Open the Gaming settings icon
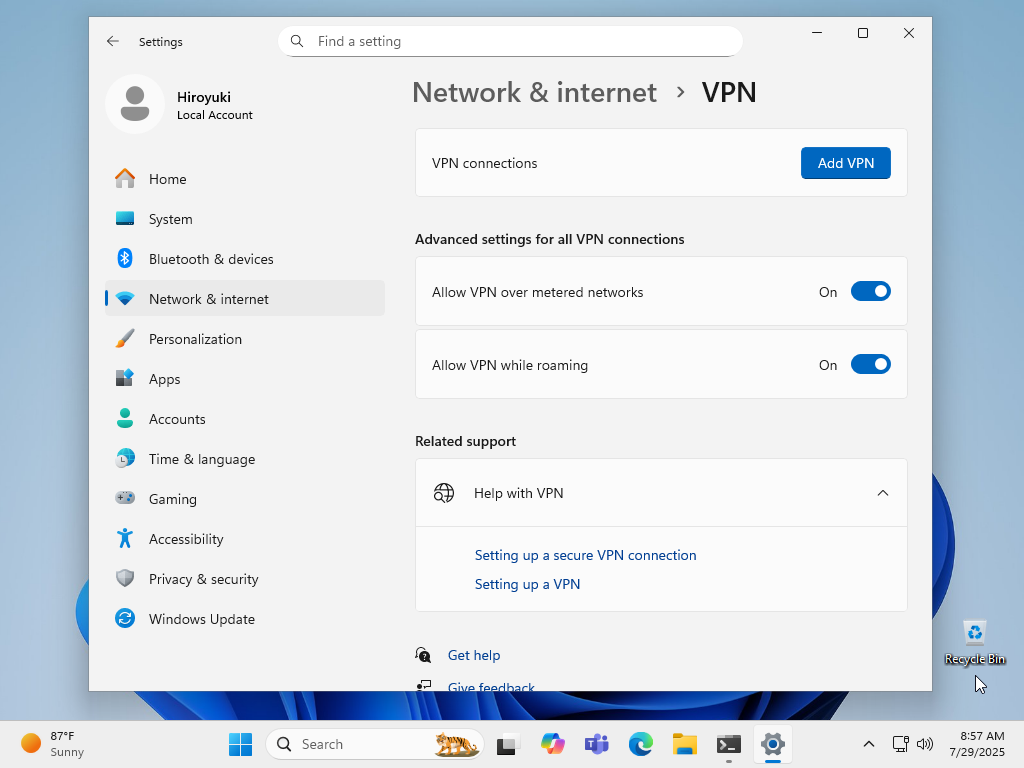Viewport: 1024px width, 768px height. pyautogui.click(x=124, y=498)
